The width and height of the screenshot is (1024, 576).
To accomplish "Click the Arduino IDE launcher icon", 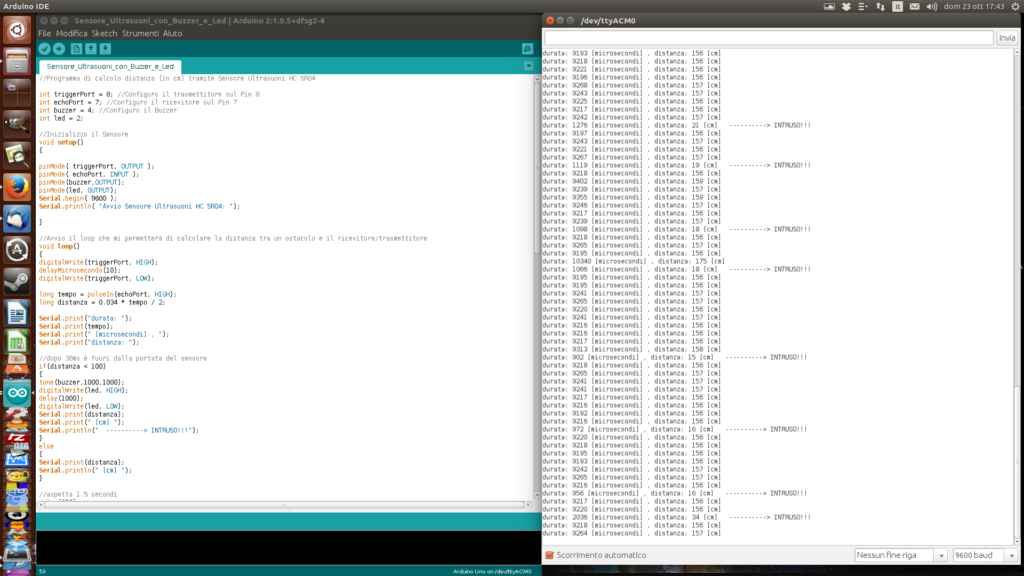I will 17,393.
